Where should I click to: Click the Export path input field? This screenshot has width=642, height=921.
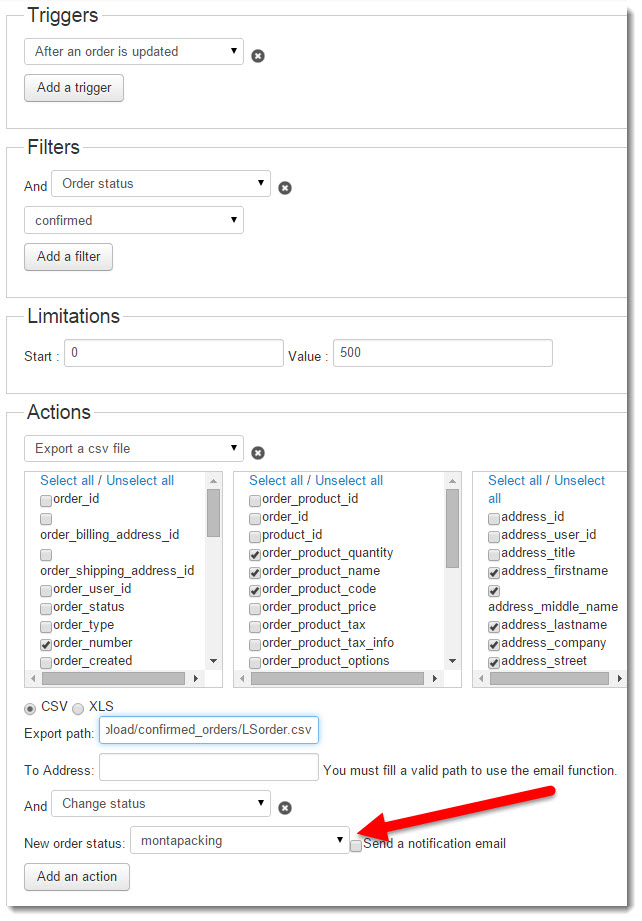[209, 731]
